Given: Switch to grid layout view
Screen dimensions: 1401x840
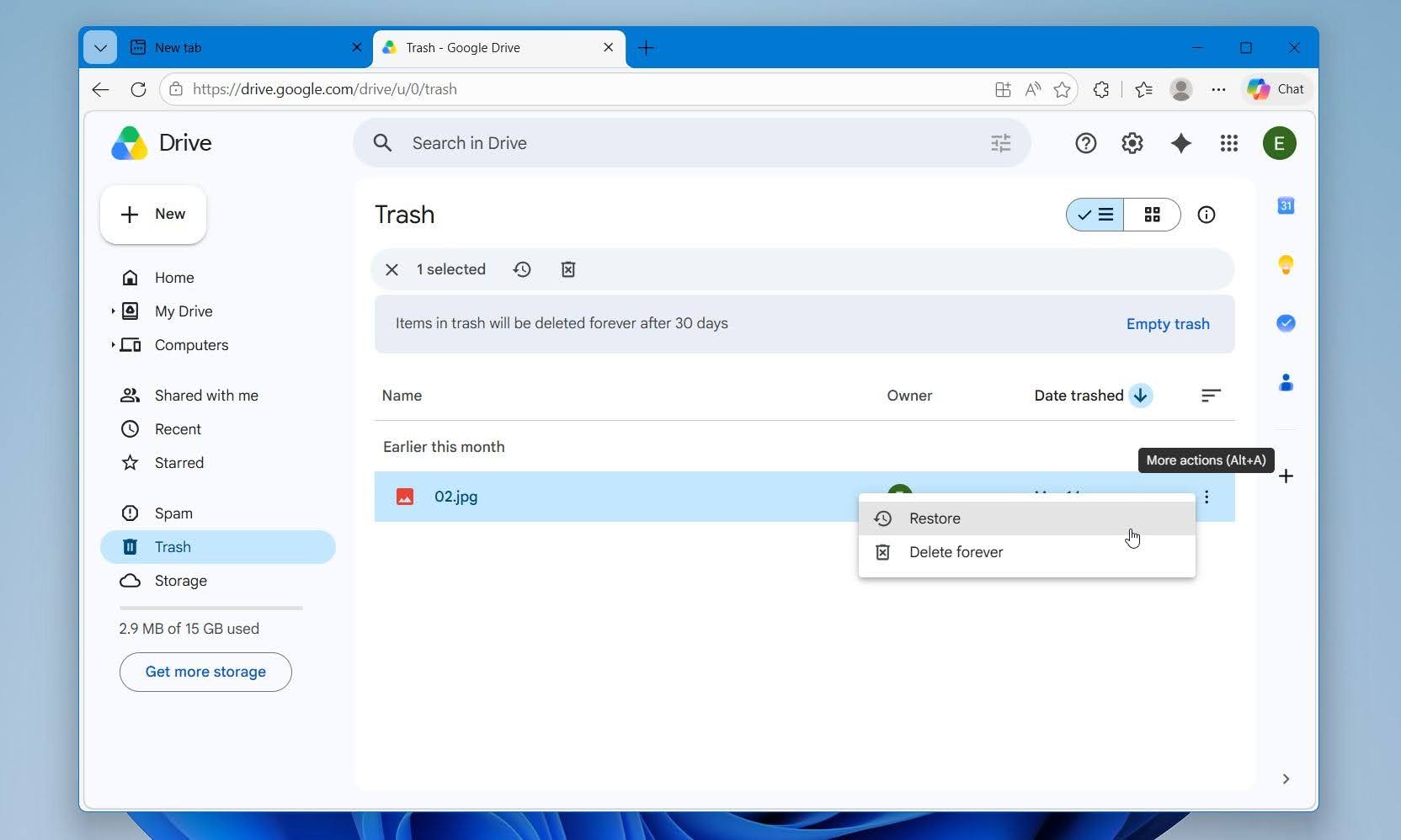Looking at the screenshot, I should pos(1152,215).
